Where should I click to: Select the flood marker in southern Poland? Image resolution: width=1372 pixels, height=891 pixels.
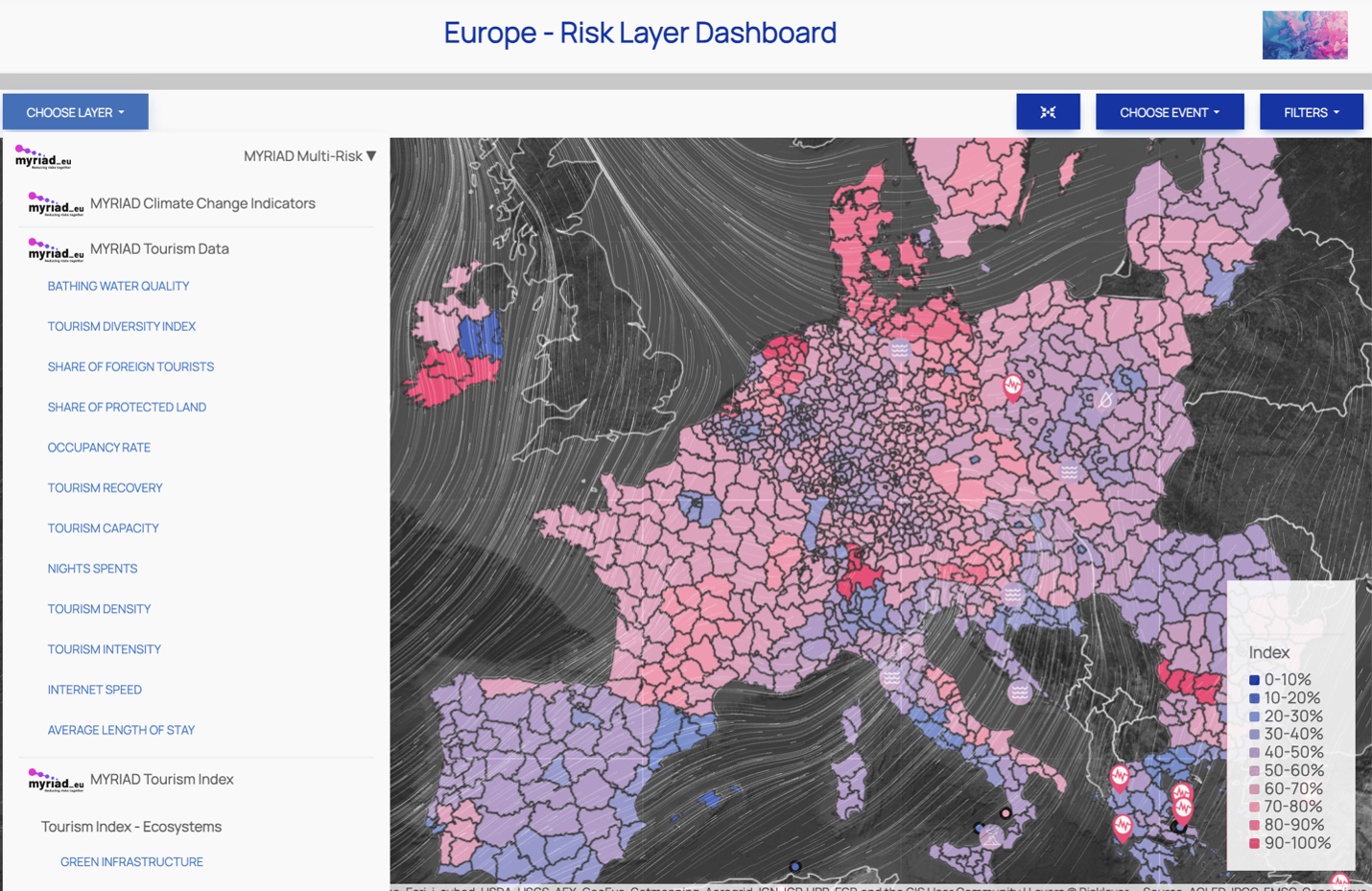[1069, 472]
